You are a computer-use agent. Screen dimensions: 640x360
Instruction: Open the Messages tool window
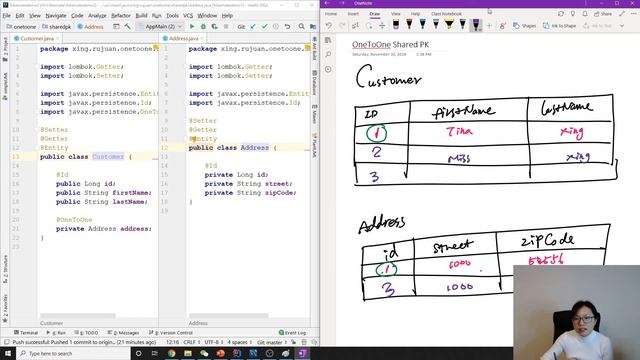pos(123,333)
